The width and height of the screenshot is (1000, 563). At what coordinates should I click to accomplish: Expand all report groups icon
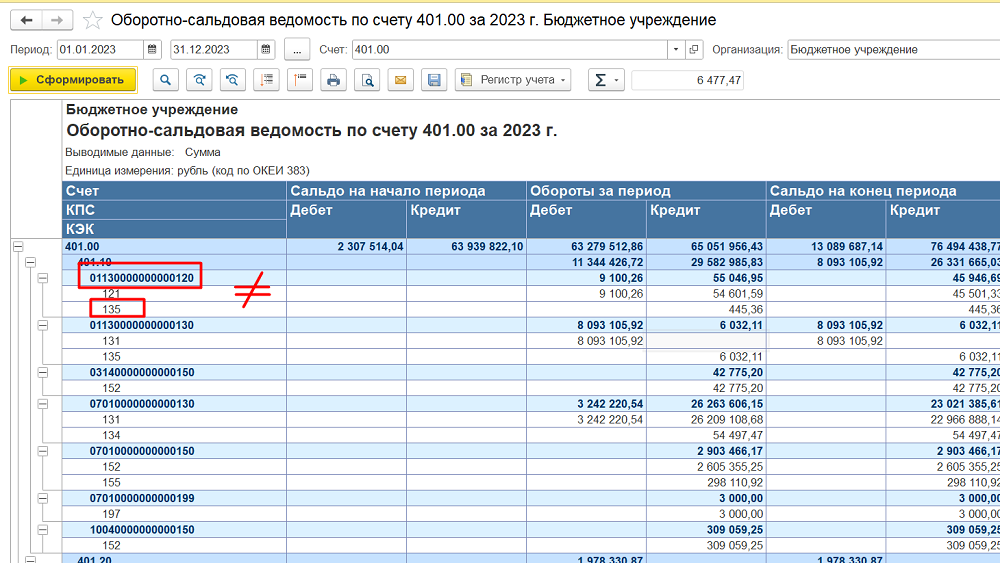click(267, 80)
